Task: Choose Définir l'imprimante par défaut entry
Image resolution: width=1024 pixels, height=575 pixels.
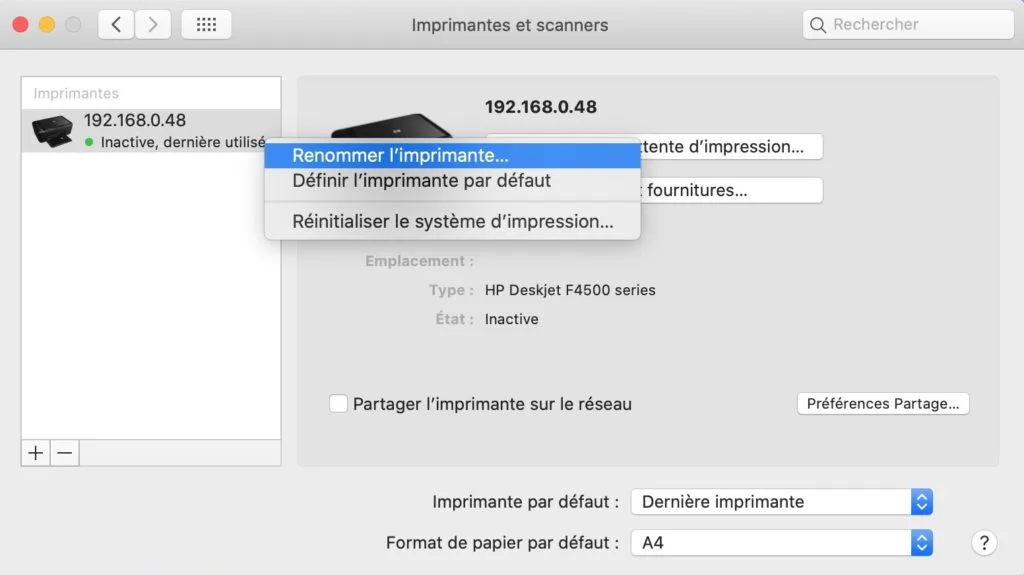Action: coord(452,181)
